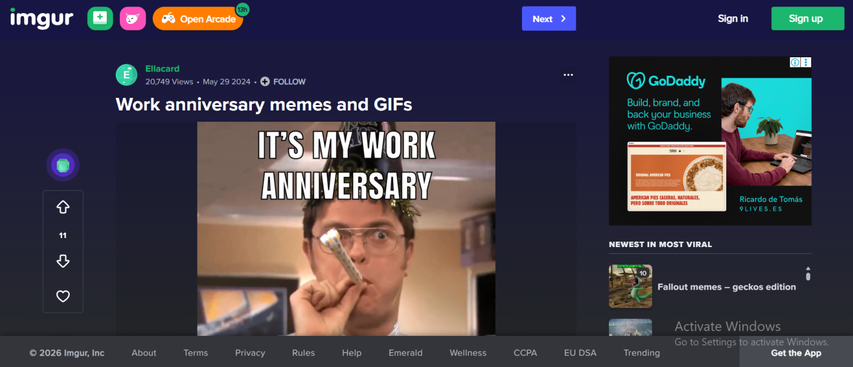This screenshot has height=367, width=853.
Task: Click the May 29 2024 date
Action: [x=226, y=82]
